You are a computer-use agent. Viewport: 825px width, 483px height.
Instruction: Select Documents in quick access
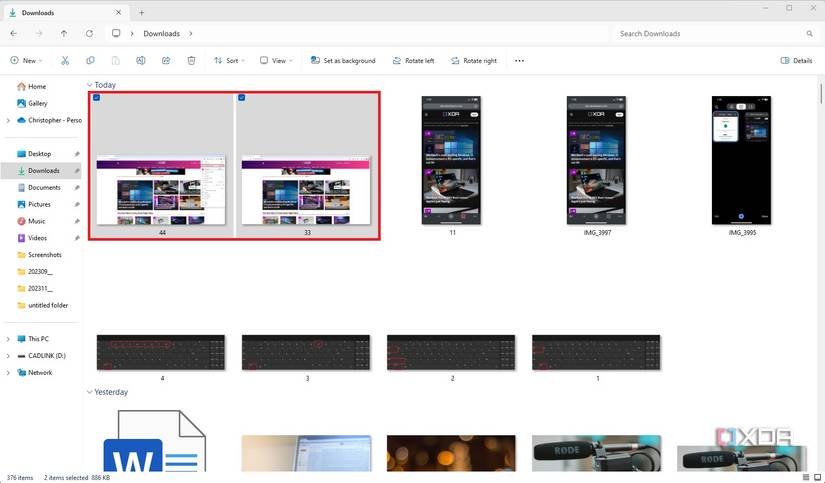(42, 187)
